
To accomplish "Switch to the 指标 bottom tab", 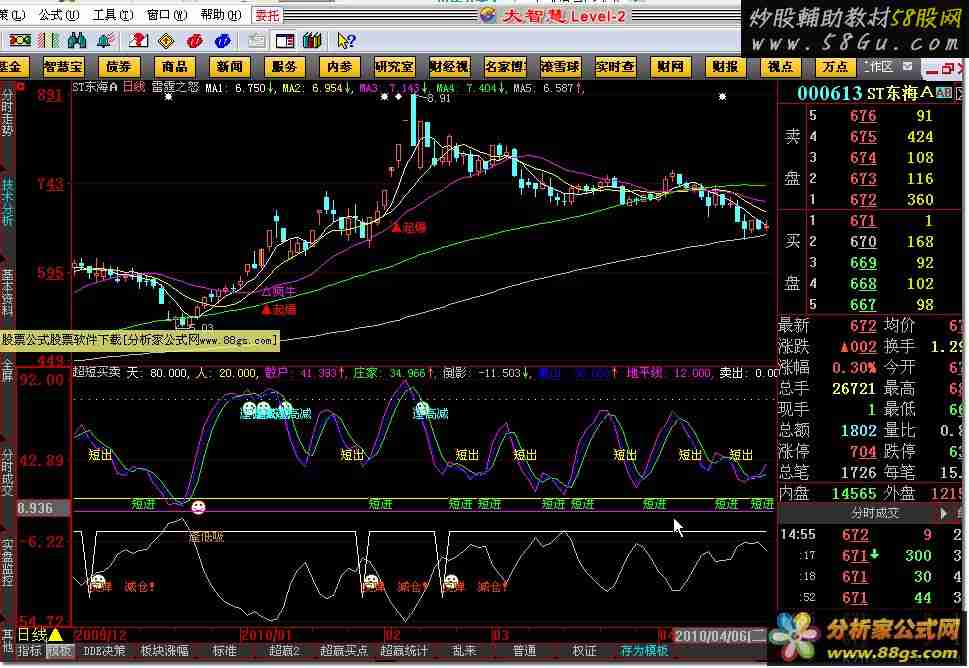I will (x=29, y=651).
